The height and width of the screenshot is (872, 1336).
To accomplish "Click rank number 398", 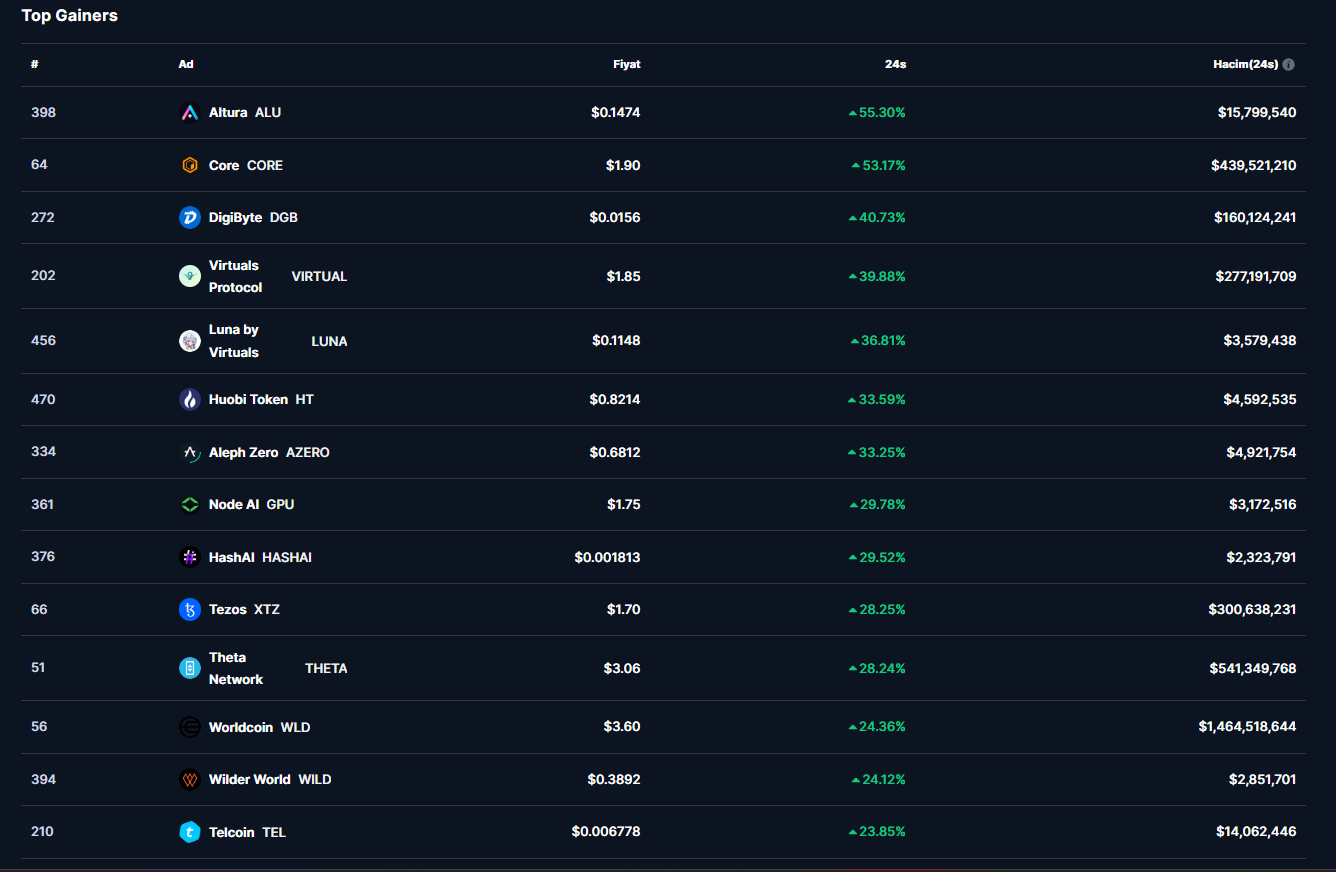I will (43, 113).
